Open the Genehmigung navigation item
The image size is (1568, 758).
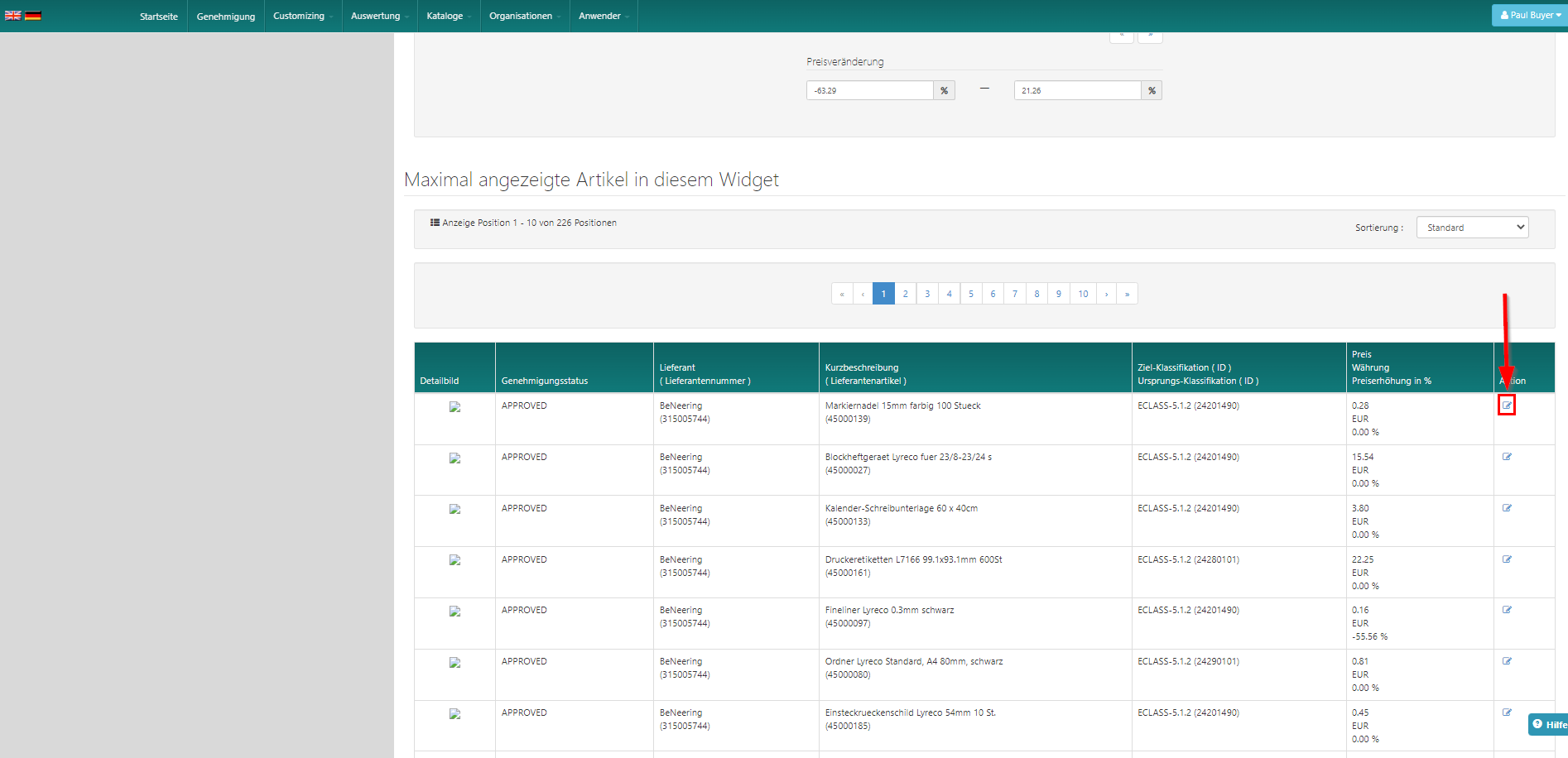[225, 17]
